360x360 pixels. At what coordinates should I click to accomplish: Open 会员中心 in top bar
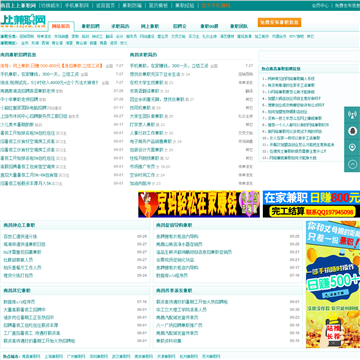pos(320,5)
